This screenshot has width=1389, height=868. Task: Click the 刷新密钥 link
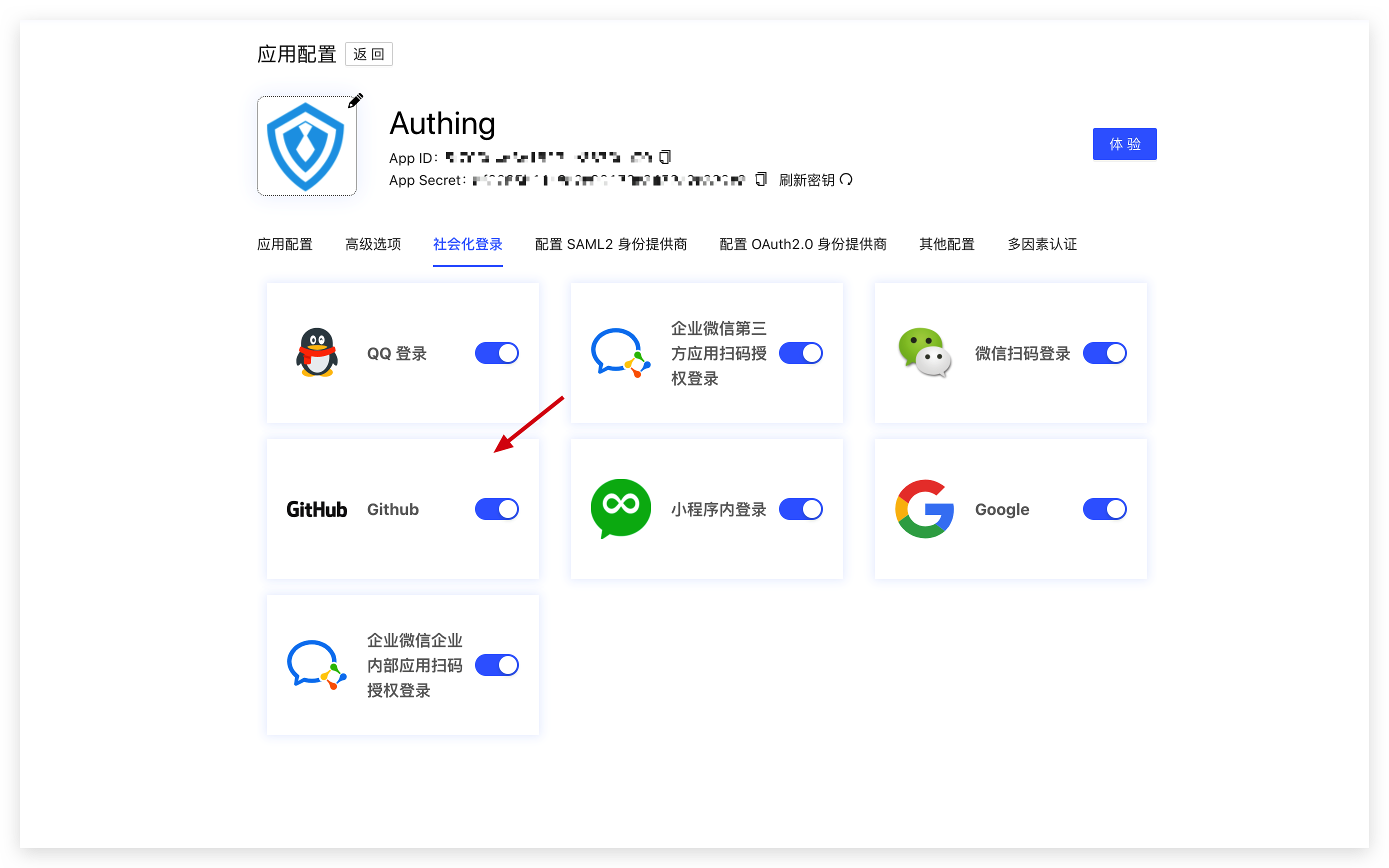[806, 180]
